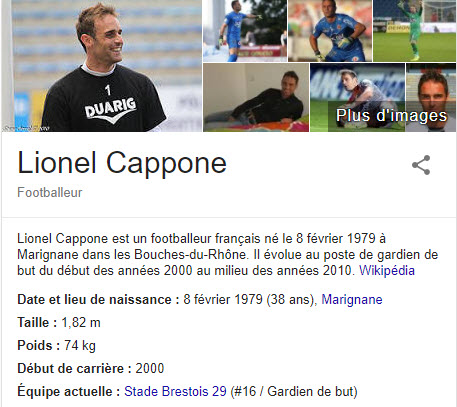Screen dimensions: 457x407
Task: Click the Taille 1,82 m row
Action: click(59, 322)
